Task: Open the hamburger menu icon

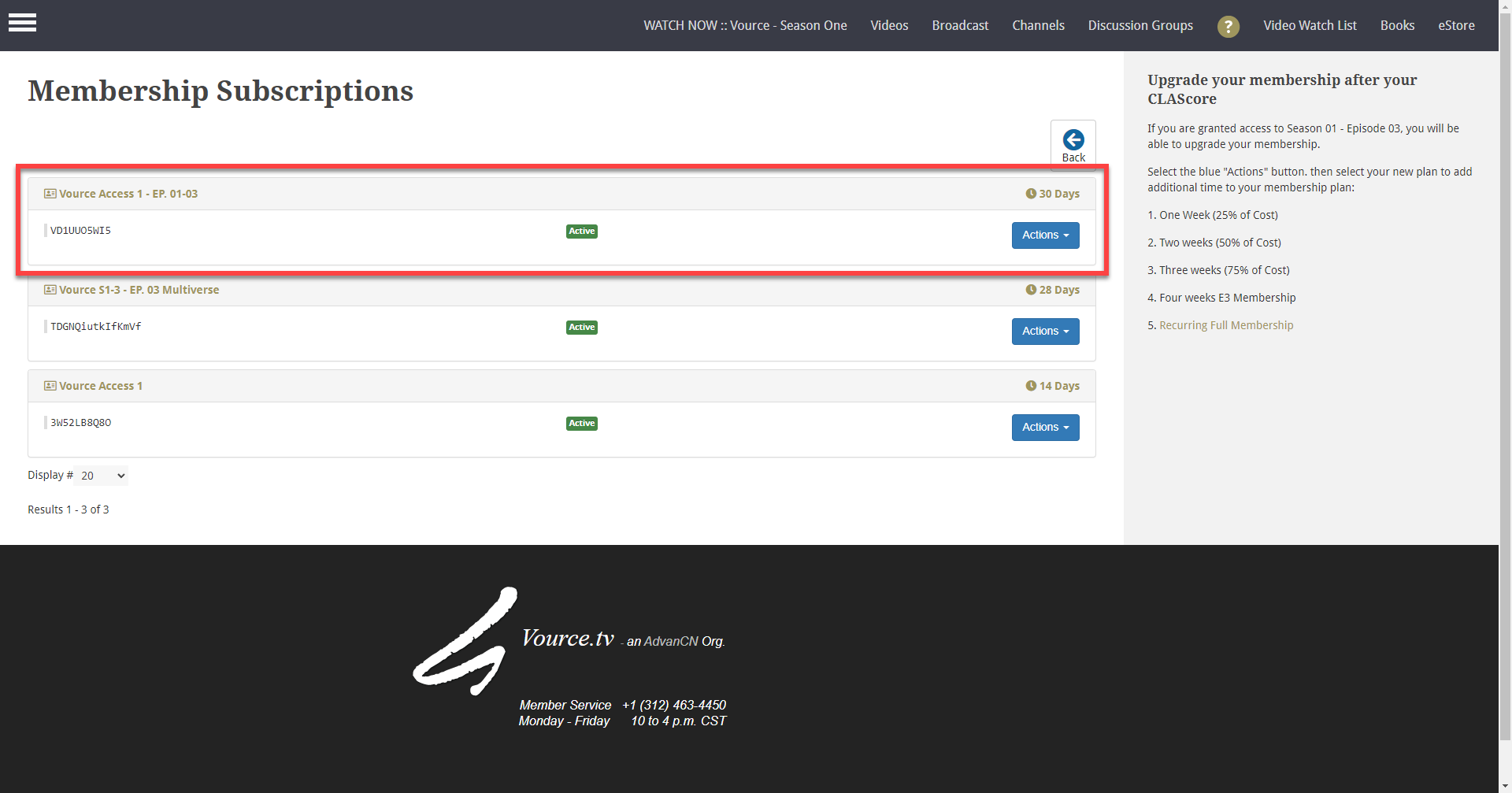Action: coord(22,23)
